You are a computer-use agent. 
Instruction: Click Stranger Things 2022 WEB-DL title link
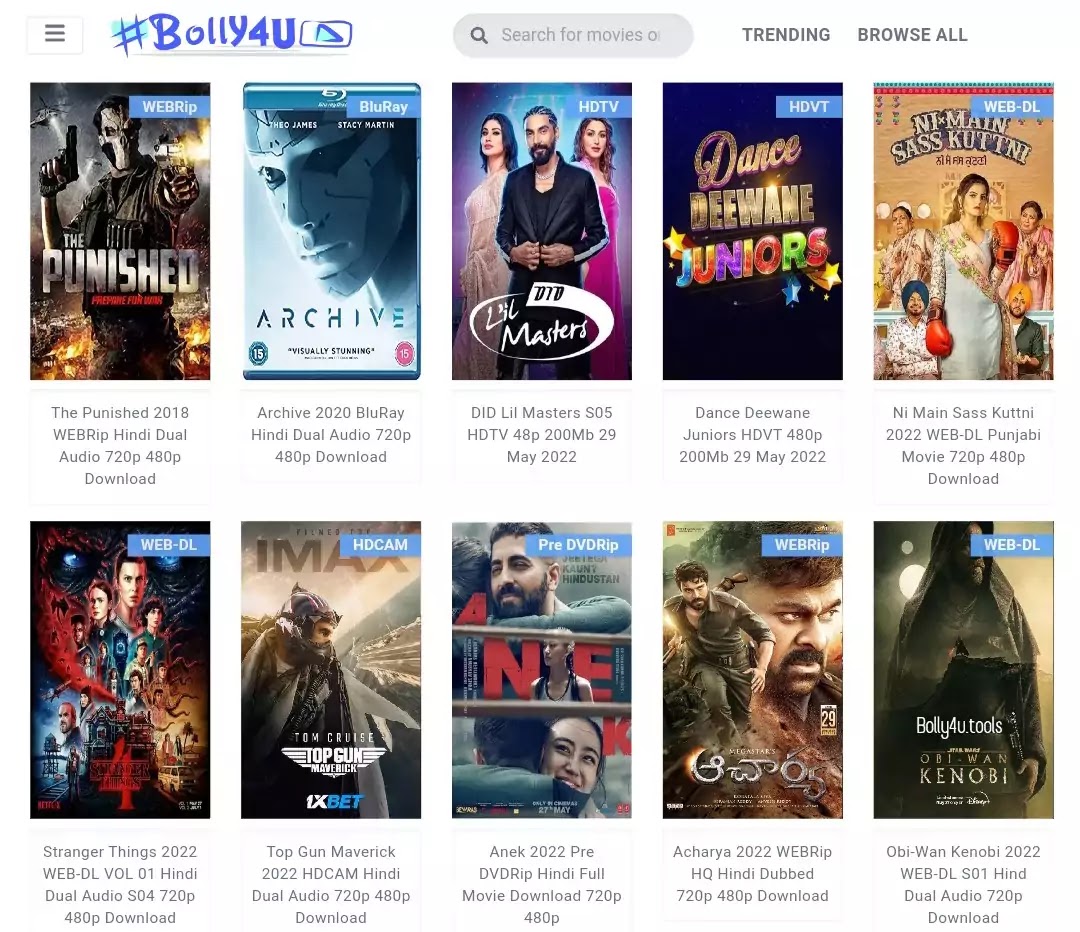click(120, 884)
